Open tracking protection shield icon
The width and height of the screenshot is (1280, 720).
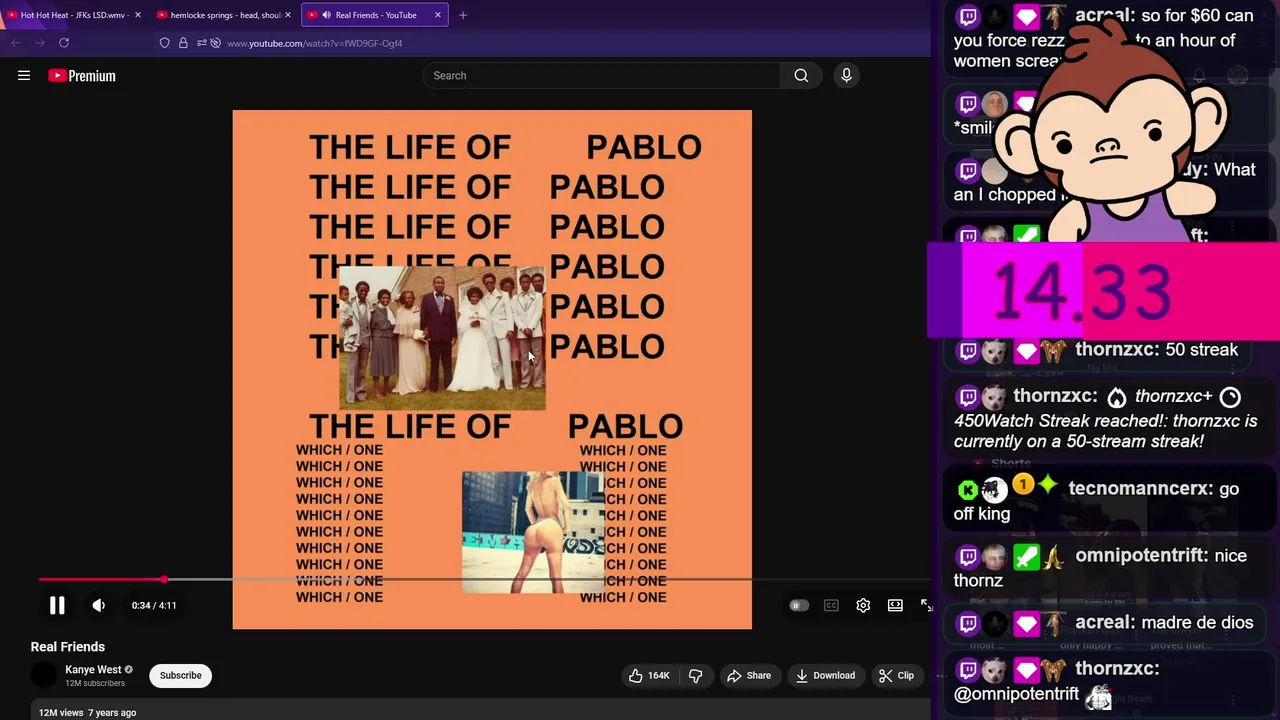165,43
